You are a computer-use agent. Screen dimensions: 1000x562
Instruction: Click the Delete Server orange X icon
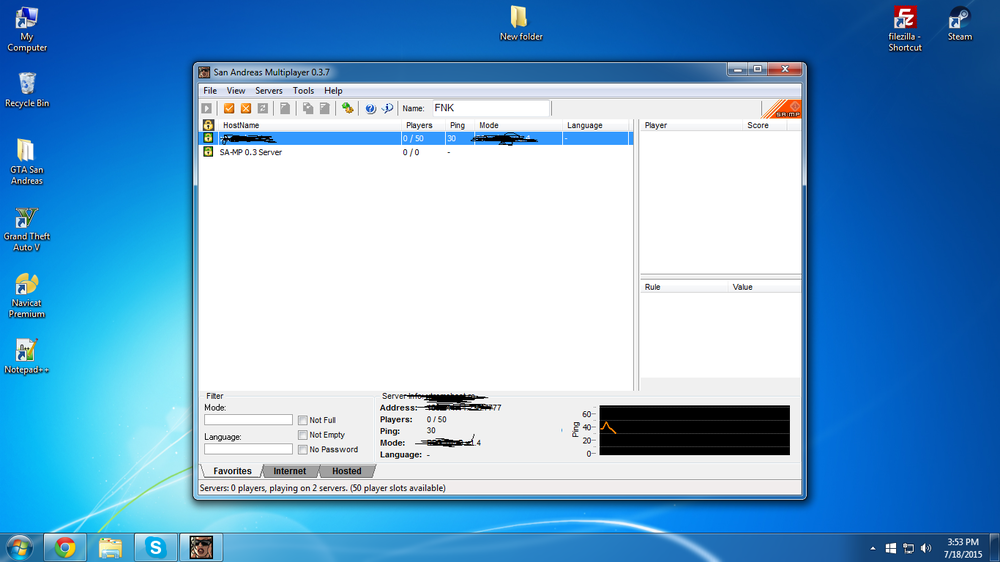246,108
